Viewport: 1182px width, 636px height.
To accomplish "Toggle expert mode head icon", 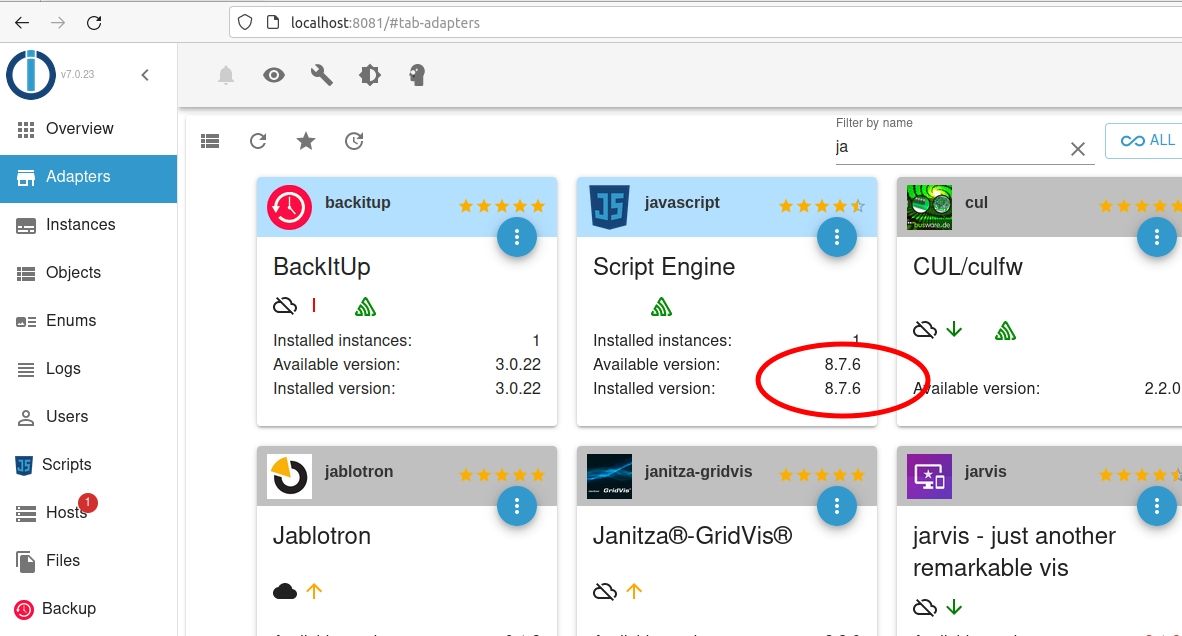I will (417, 75).
